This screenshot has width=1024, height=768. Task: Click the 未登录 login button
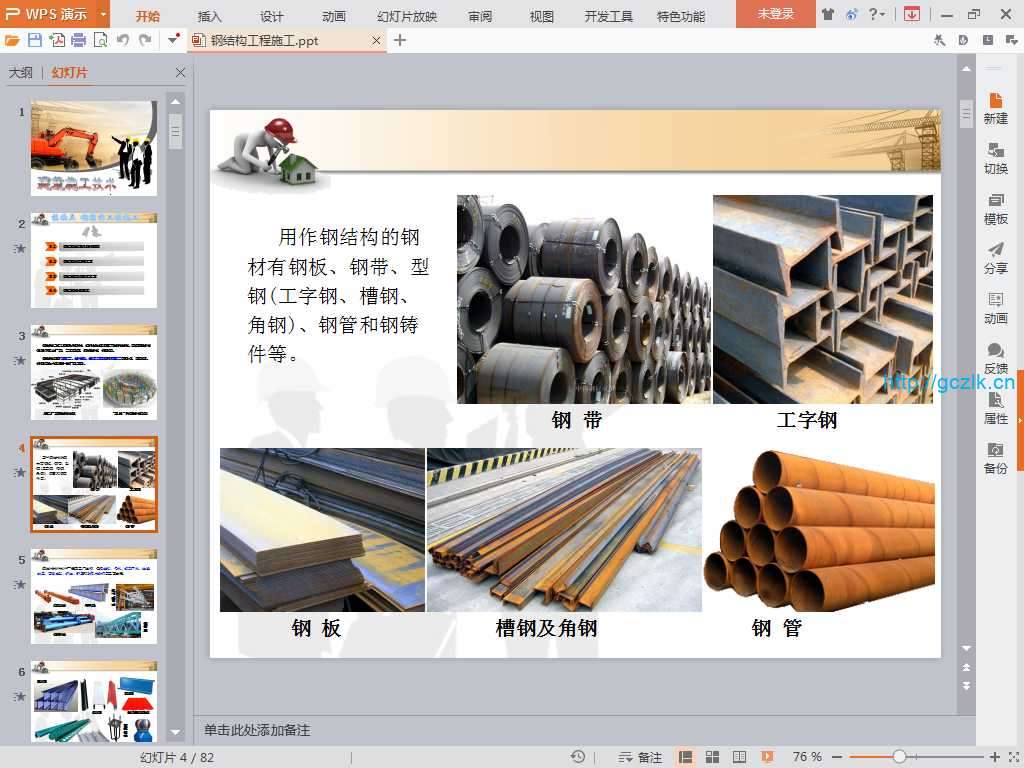tap(775, 14)
